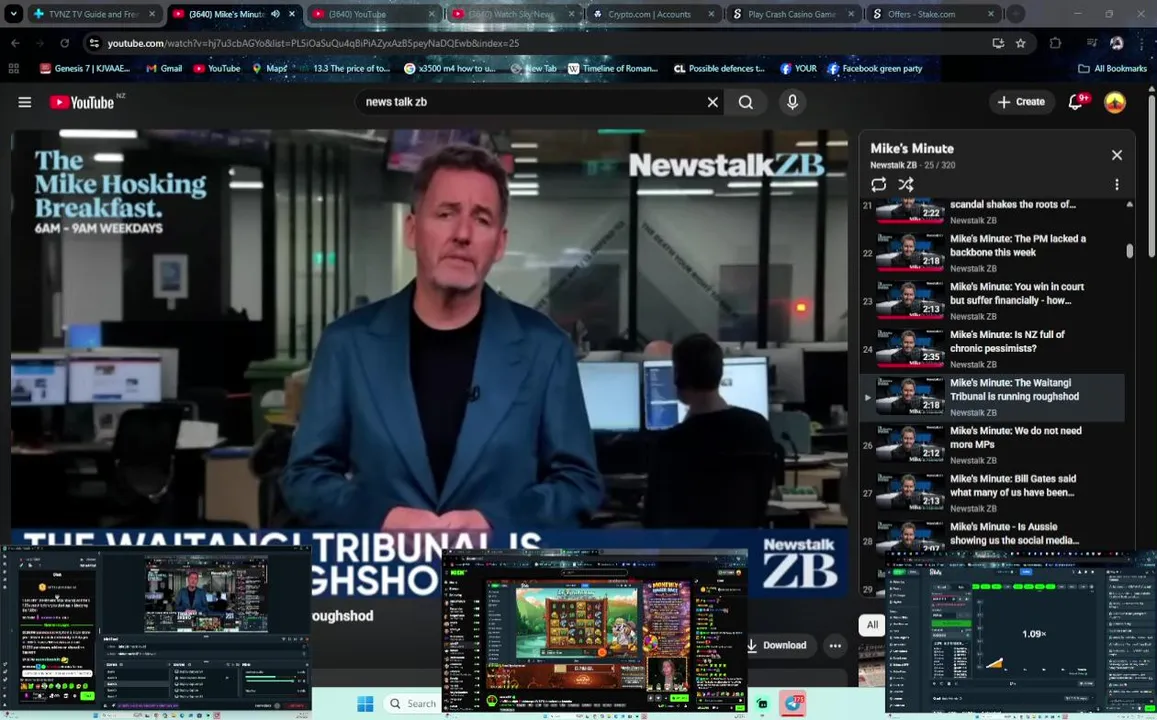Toggle loop playlist

coord(878,184)
